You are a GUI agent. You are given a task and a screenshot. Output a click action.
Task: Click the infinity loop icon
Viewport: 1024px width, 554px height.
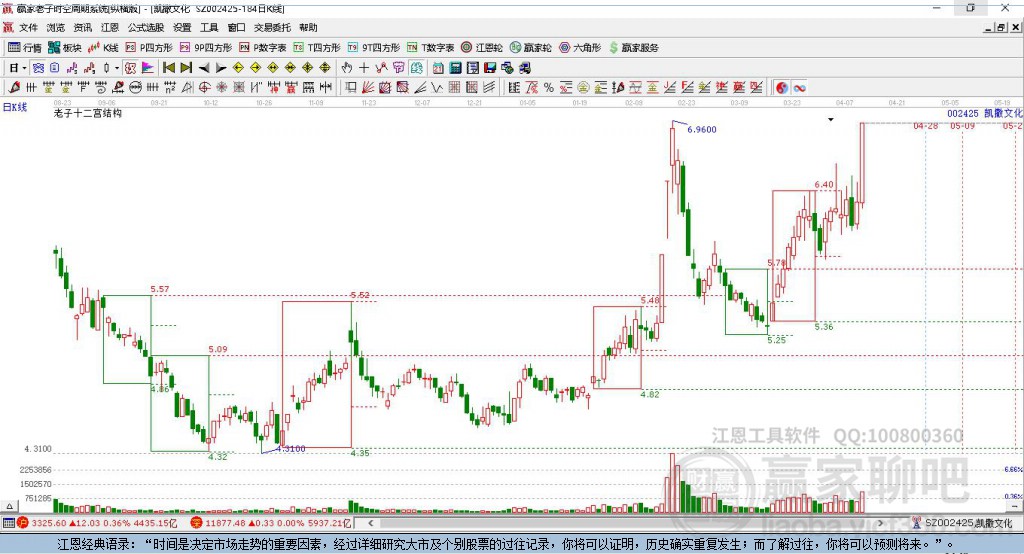(799, 88)
